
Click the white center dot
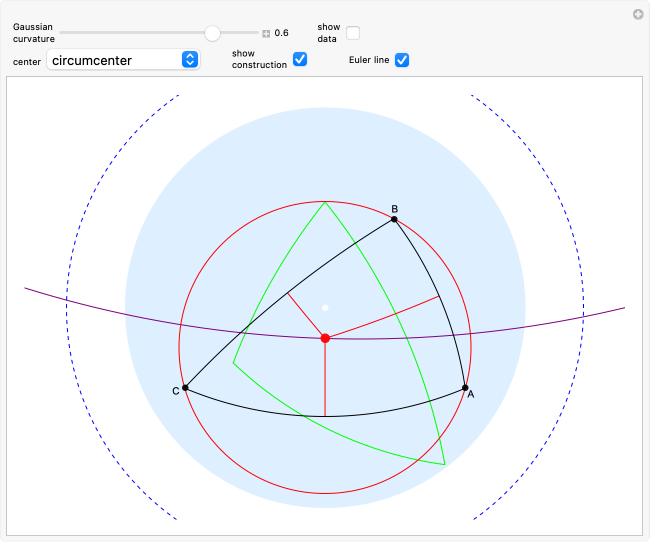pyautogui.click(x=325, y=308)
